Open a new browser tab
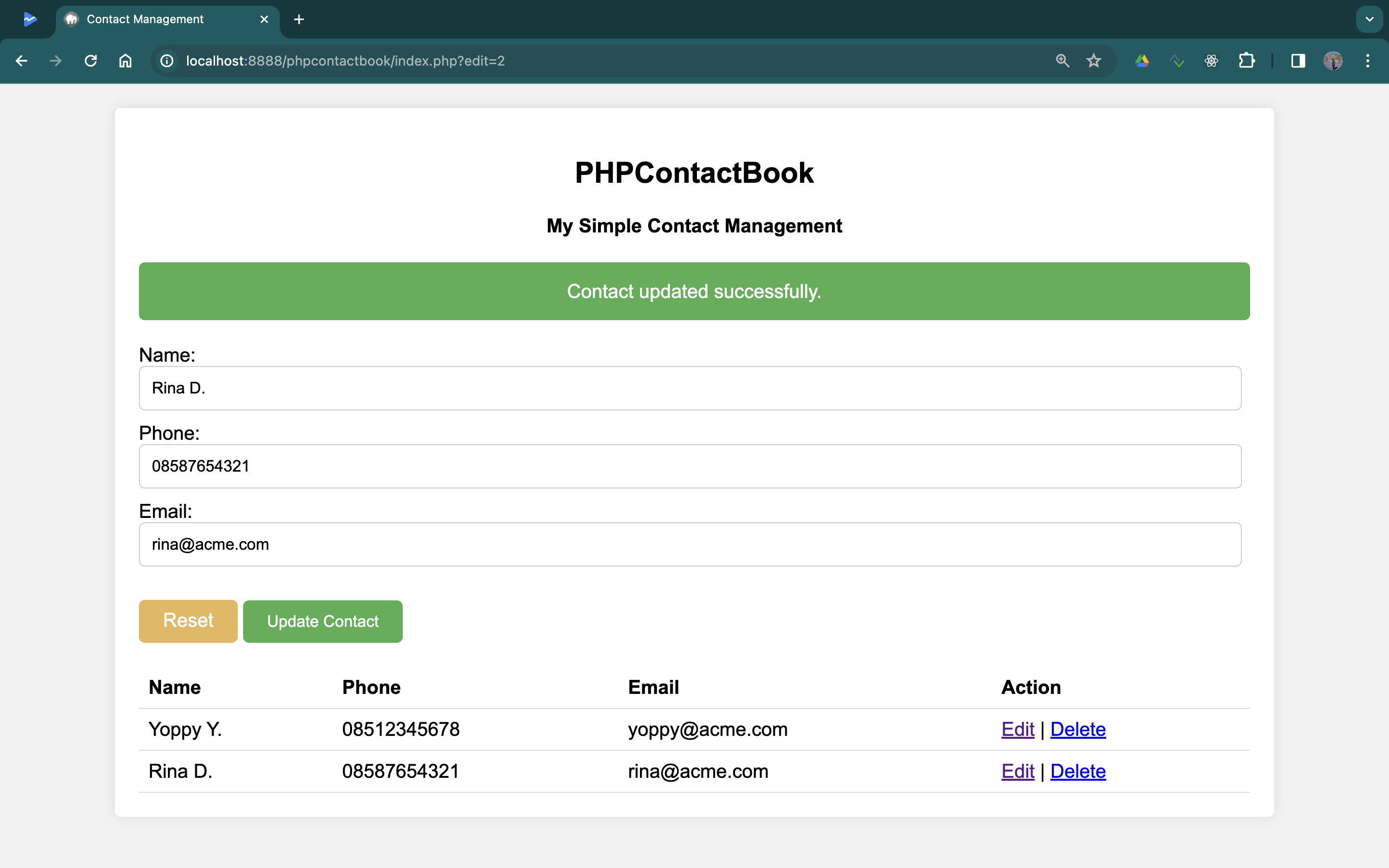1389x868 pixels. click(299, 19)
